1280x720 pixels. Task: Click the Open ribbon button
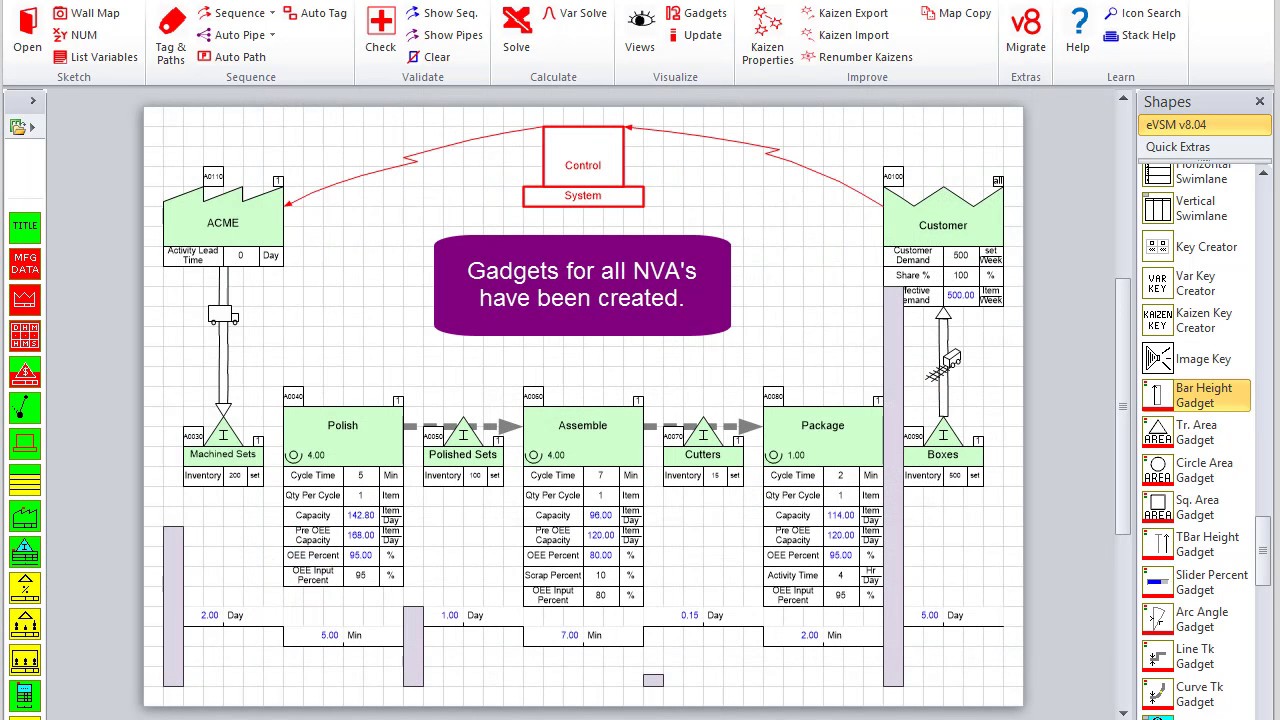tap(27, 30)
